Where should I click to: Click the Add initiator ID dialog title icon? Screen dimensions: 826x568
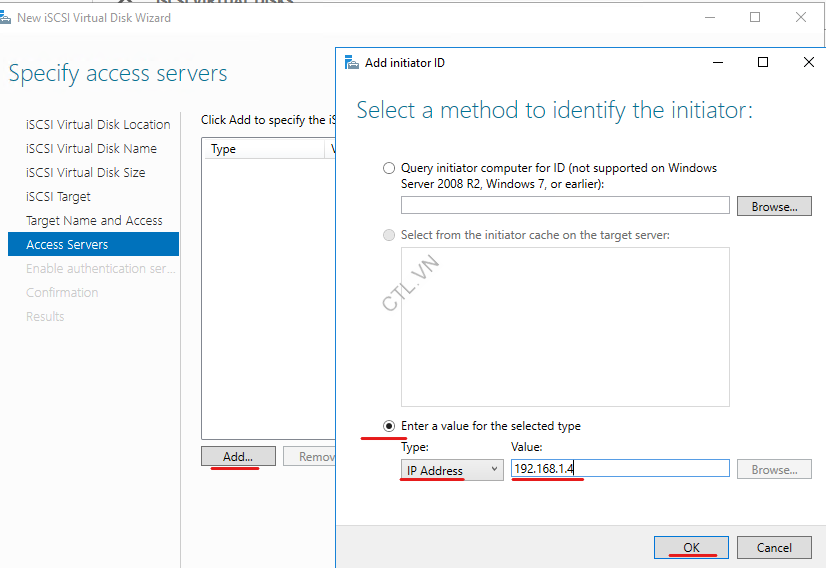click(x=351, y=63)
